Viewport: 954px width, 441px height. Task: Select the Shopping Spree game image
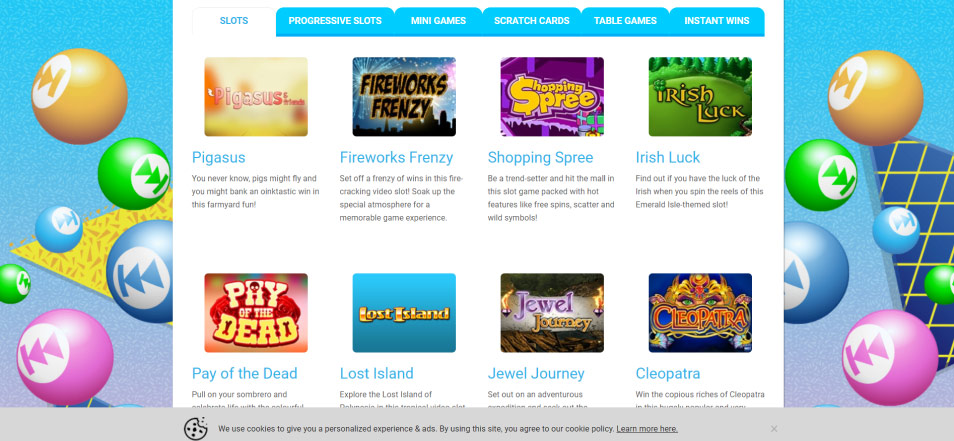tap(552, 97)
